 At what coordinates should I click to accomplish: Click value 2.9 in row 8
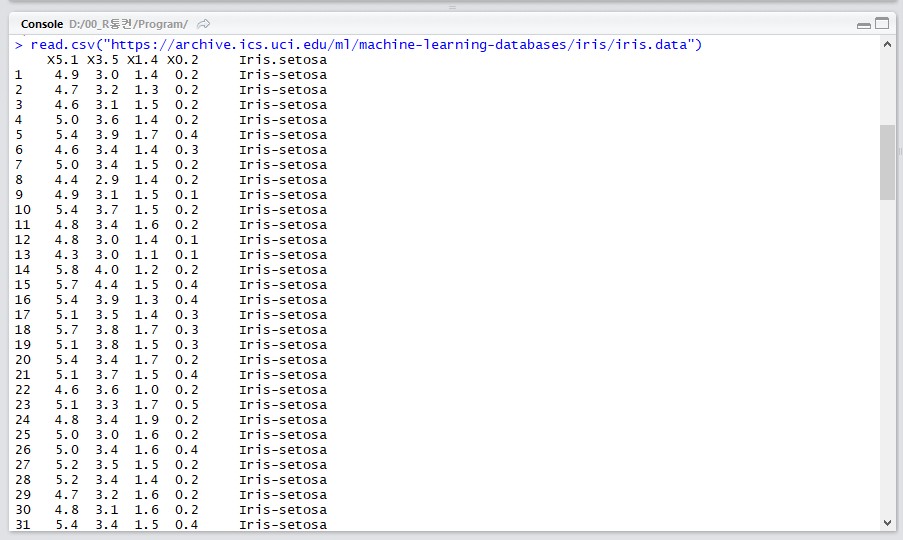click(107, 180)
